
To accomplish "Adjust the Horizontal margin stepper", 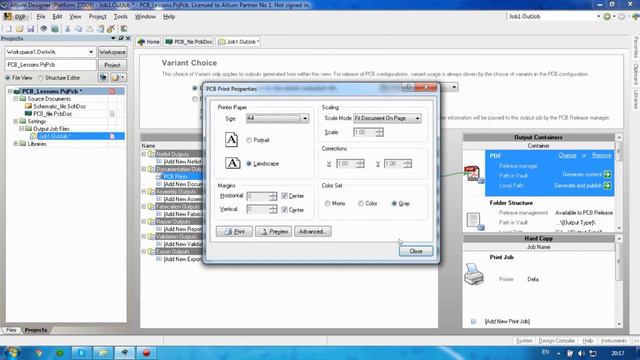I will click(273, 196).
